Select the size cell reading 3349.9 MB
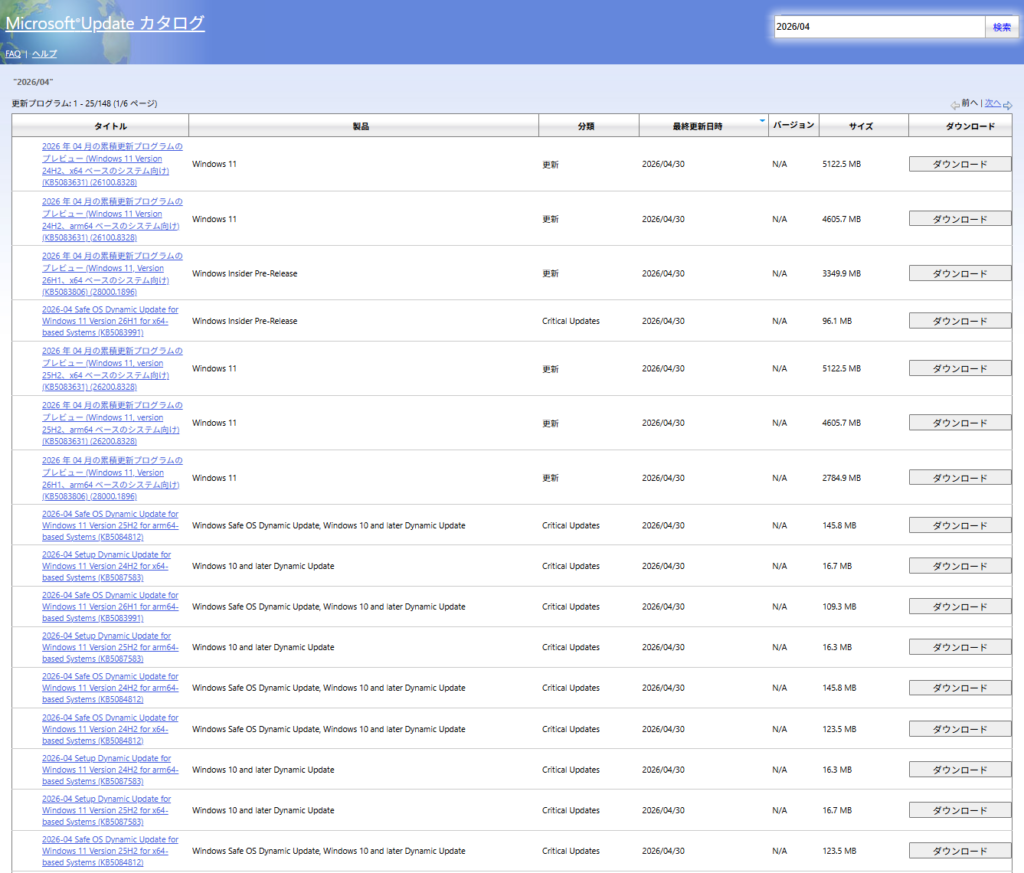1024x873 pixels. point(841,274)
